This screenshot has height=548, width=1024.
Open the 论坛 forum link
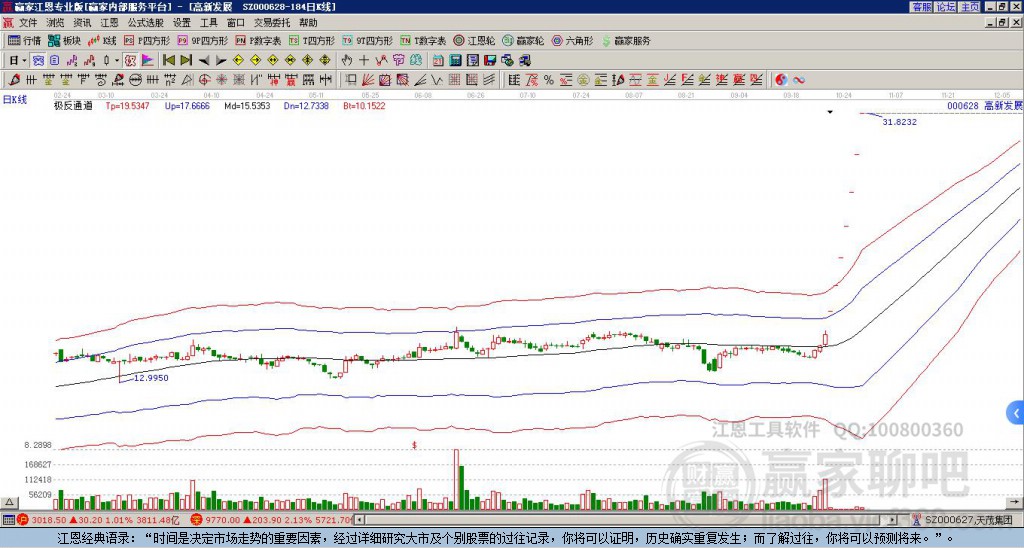(945, 7)
